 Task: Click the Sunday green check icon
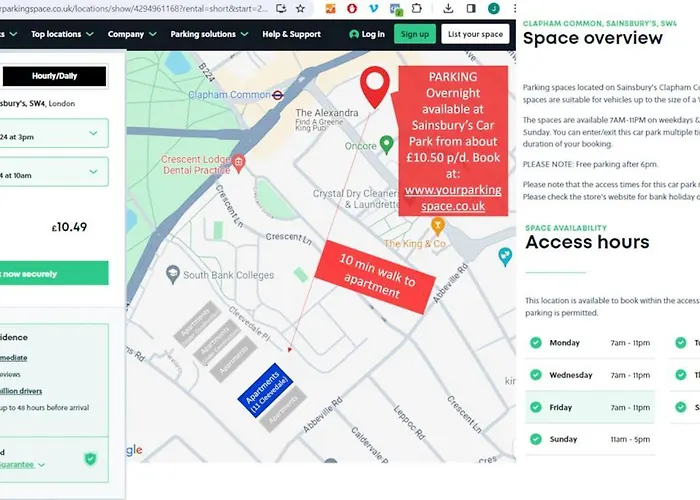tap(536, 439)
